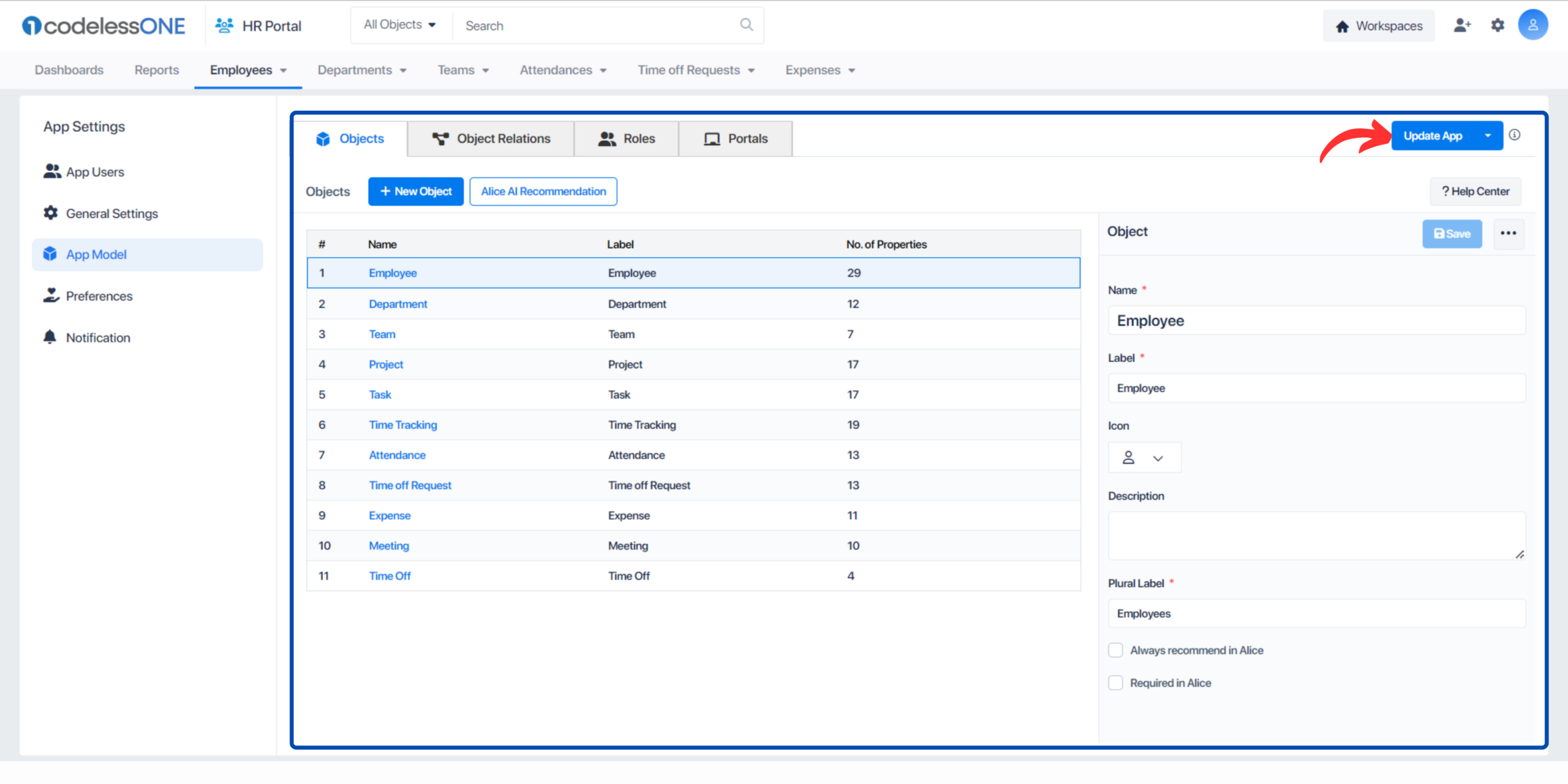This screenshot has width=1568, height=784.
Task: Click the codelessONE logo
Action: pyautogui.click(x=104, y=26)
